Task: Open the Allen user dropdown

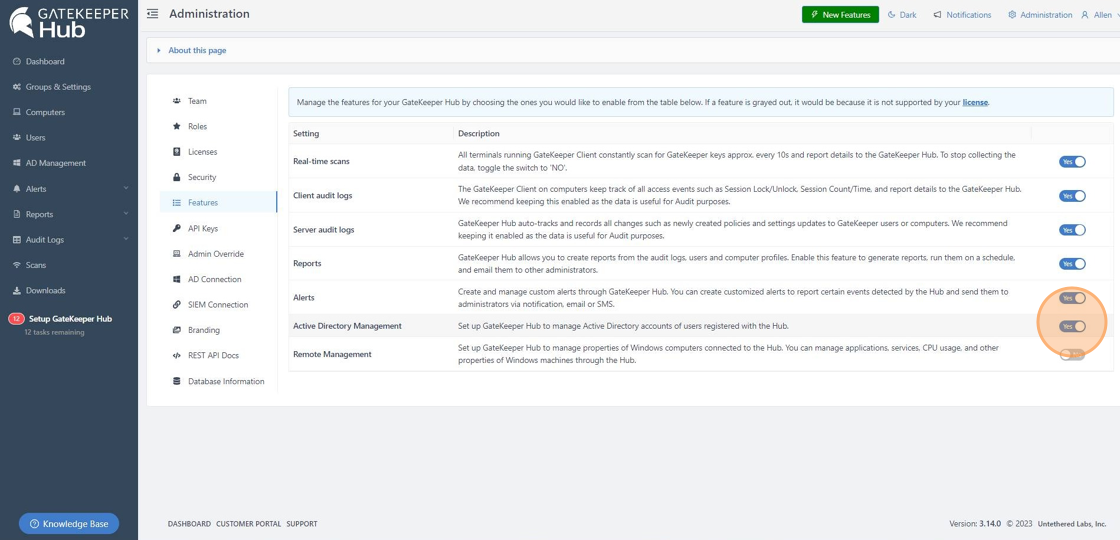Action: pyautogui.click(x=1100, y=14)
